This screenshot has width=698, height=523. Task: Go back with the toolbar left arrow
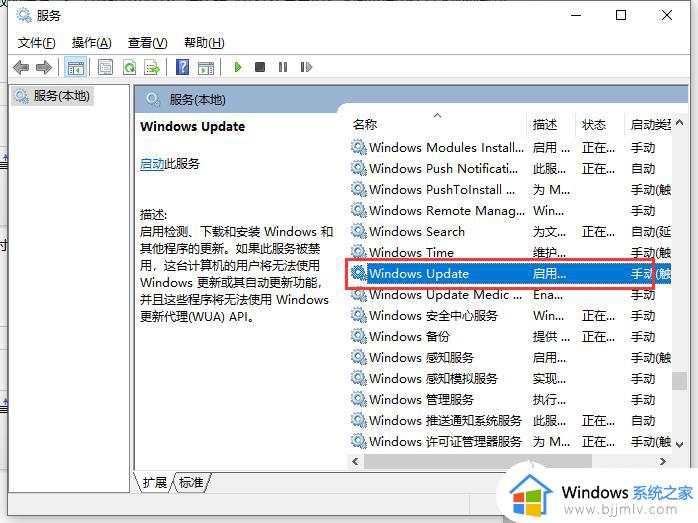21,68
